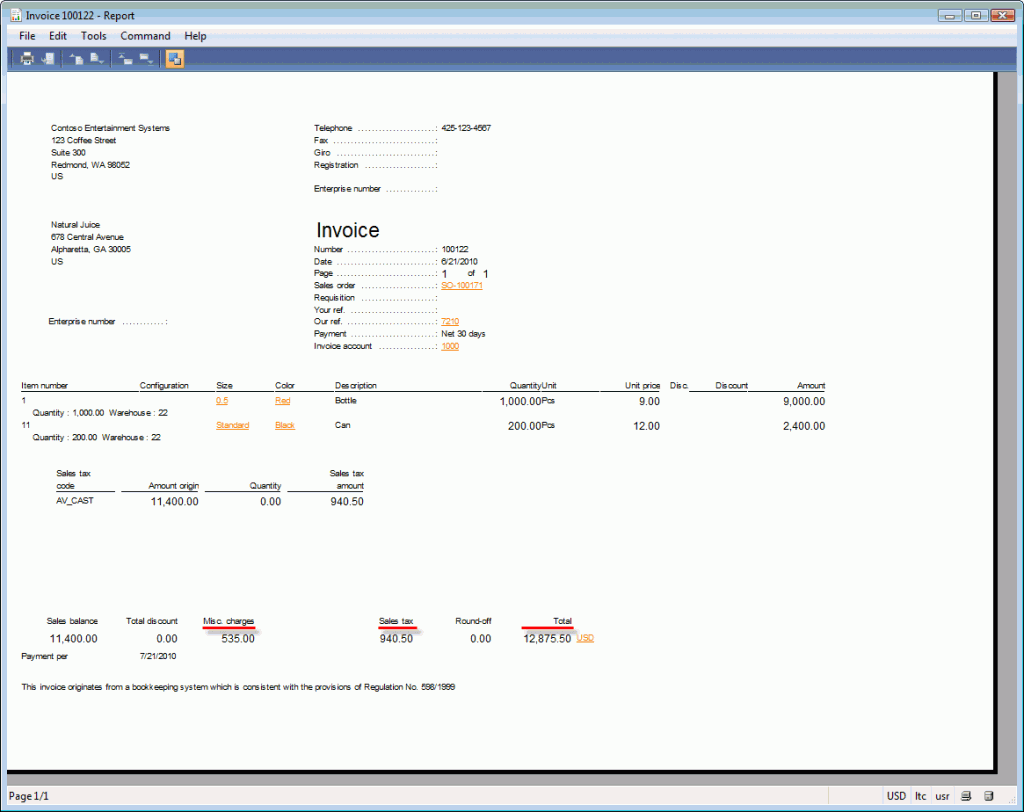Click the previous page toolbar icon
The width and height of the screenshot is (1024, 812).
click(x=95, y=58)
